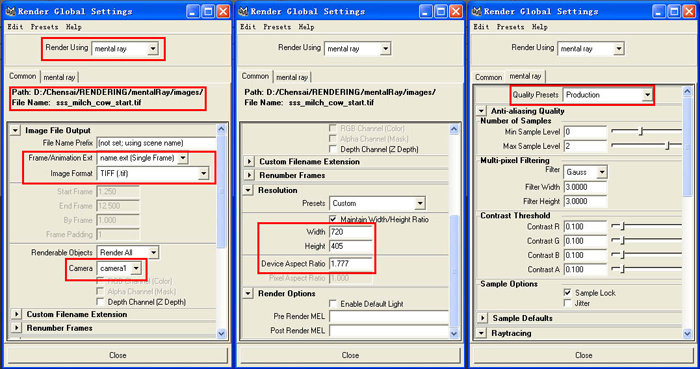Open Renderable Objects dropdown
Screen dimensions: 700x369
(x=128, y=253)
